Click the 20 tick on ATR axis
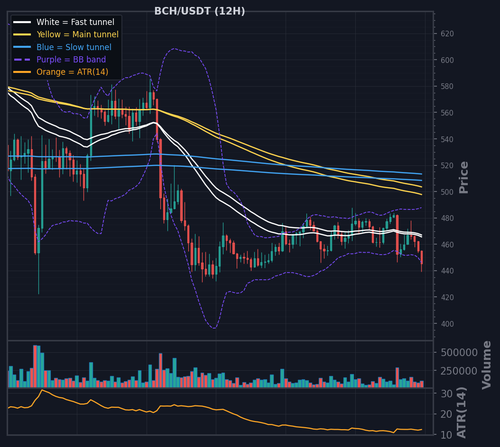This screenshot has height=447, width=500. [446, 414]
